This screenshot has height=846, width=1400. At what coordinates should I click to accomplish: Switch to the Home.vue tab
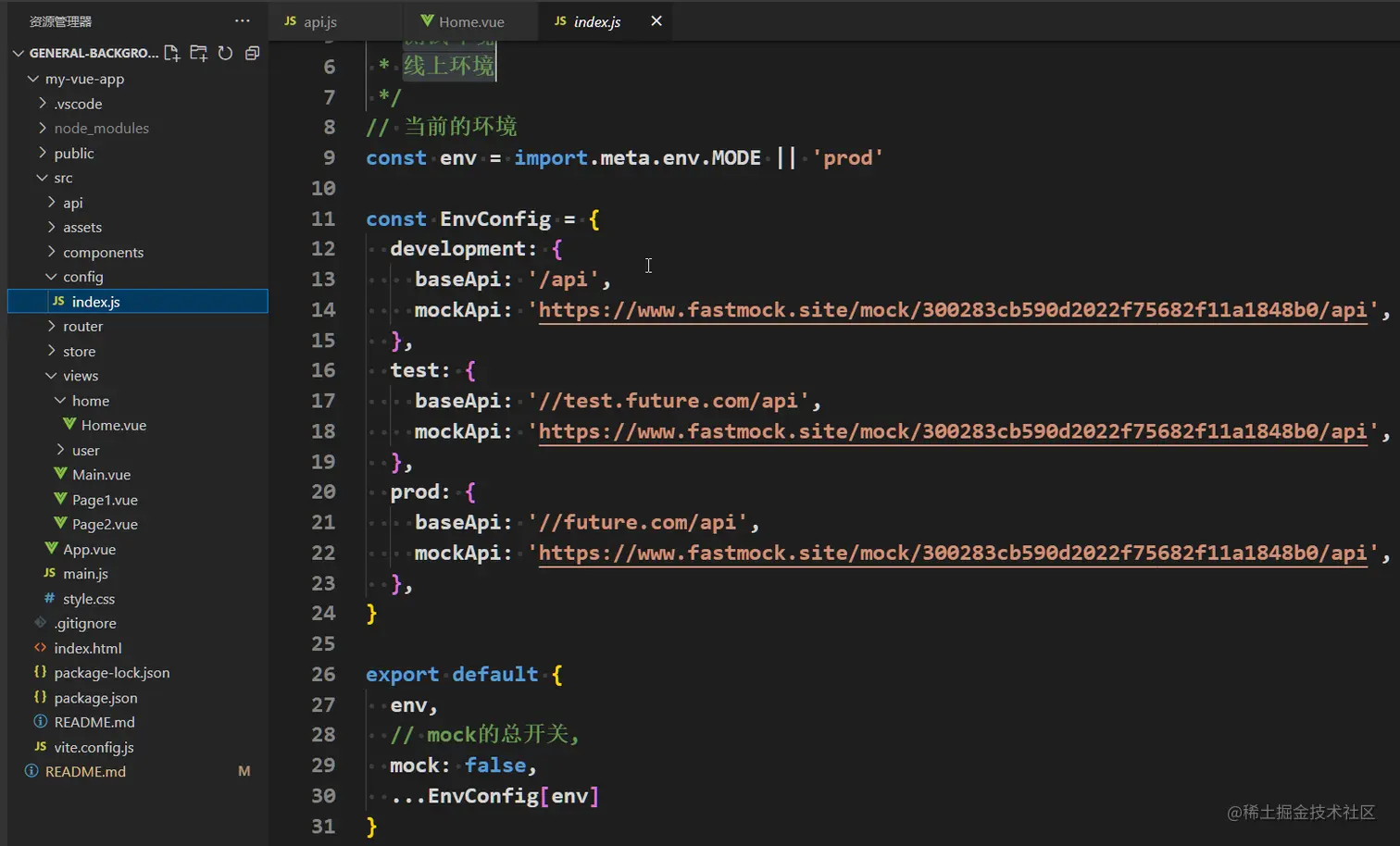coord(471,21)
